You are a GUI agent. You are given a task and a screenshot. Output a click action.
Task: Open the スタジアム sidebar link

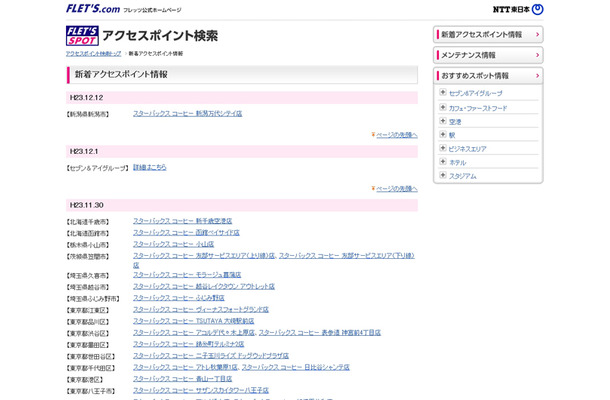click(463, 176)
